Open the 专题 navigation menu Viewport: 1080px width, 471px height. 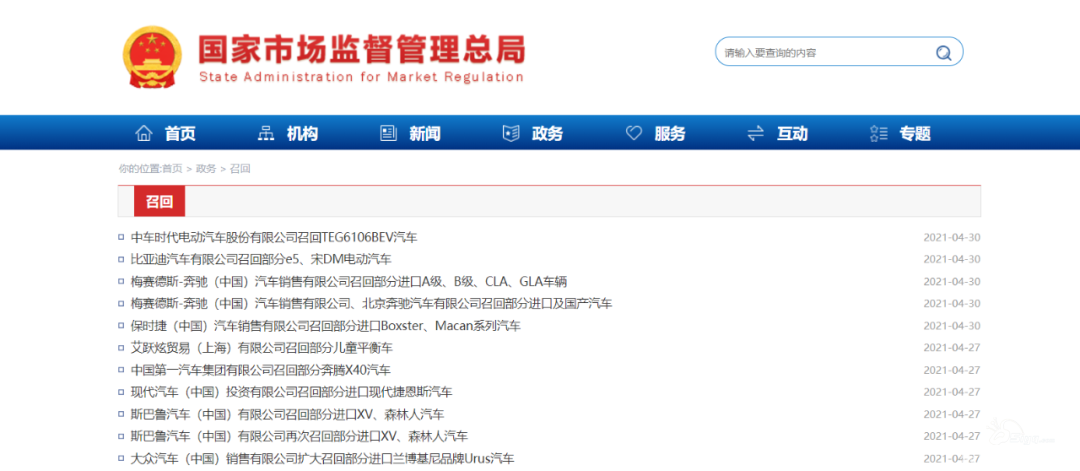[915, 134]
